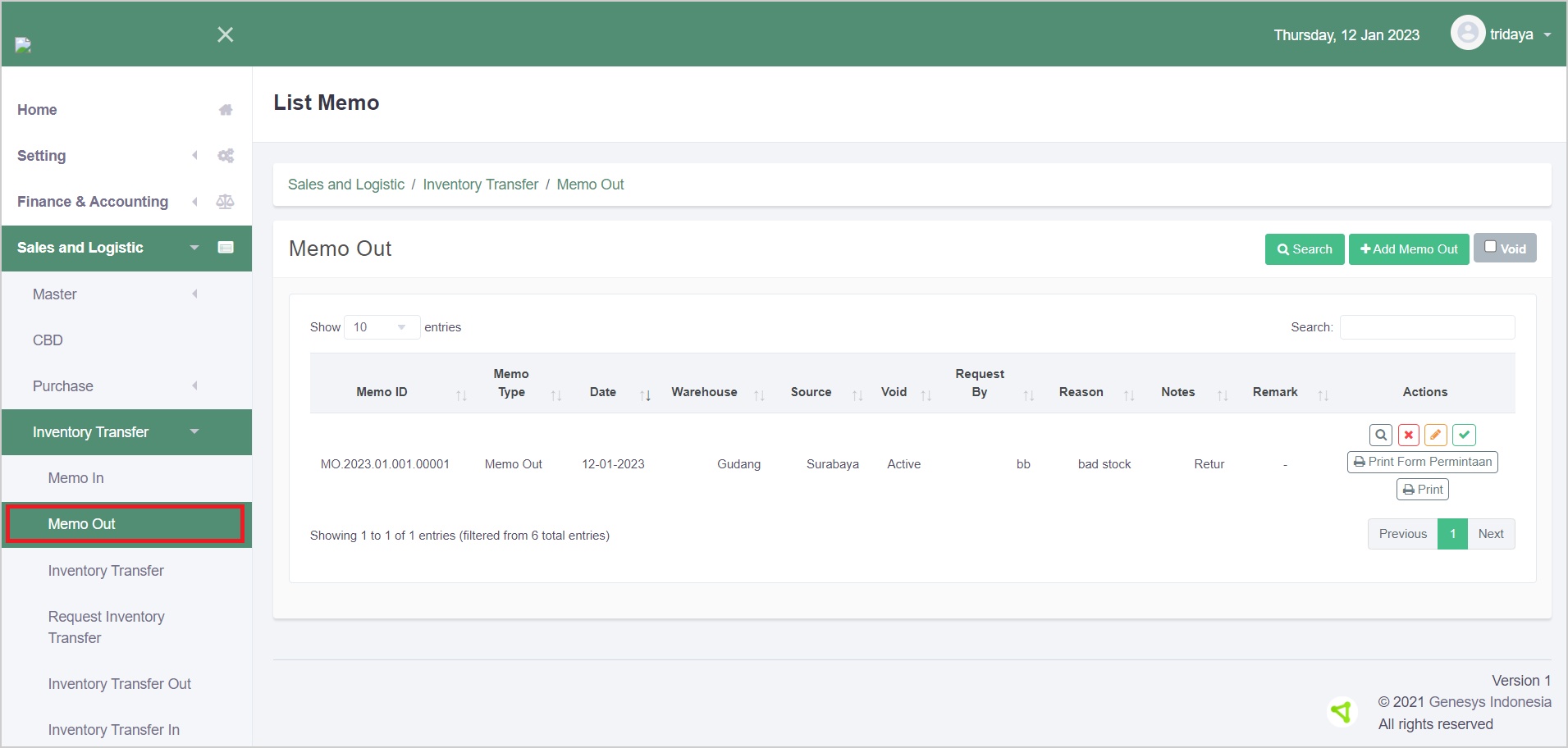Go to the Next page
Screen dimensions: 1568x748
[x=1490, y=534]
